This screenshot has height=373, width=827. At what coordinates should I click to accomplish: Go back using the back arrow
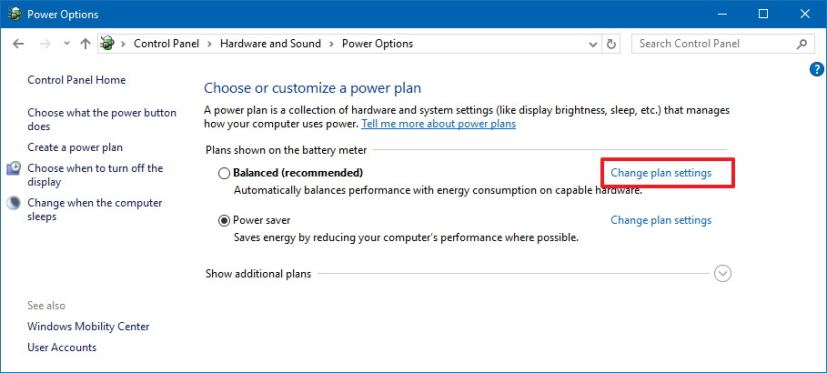click(18, 44)
